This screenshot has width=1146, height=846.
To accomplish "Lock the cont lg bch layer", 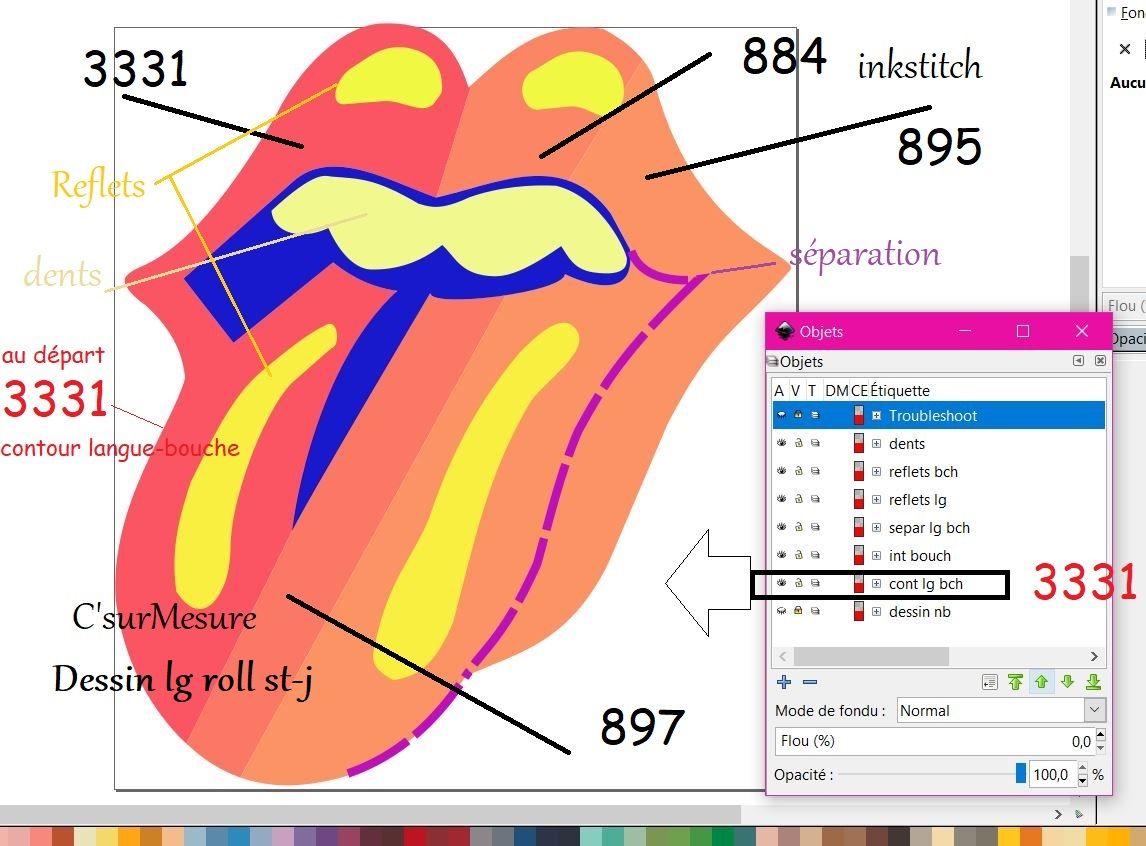I will [x=798, y=583].
